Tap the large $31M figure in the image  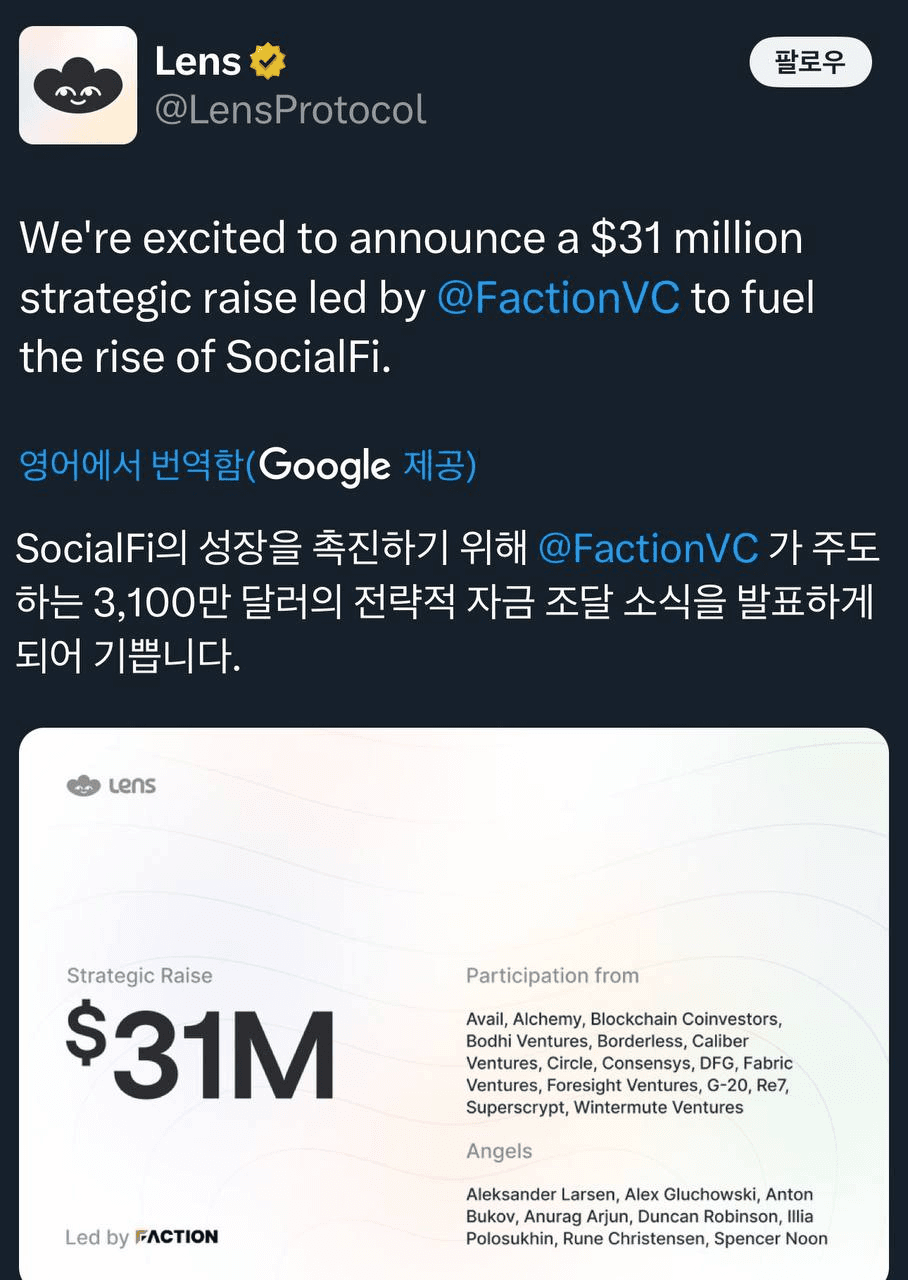click(x=200, y=1053)
